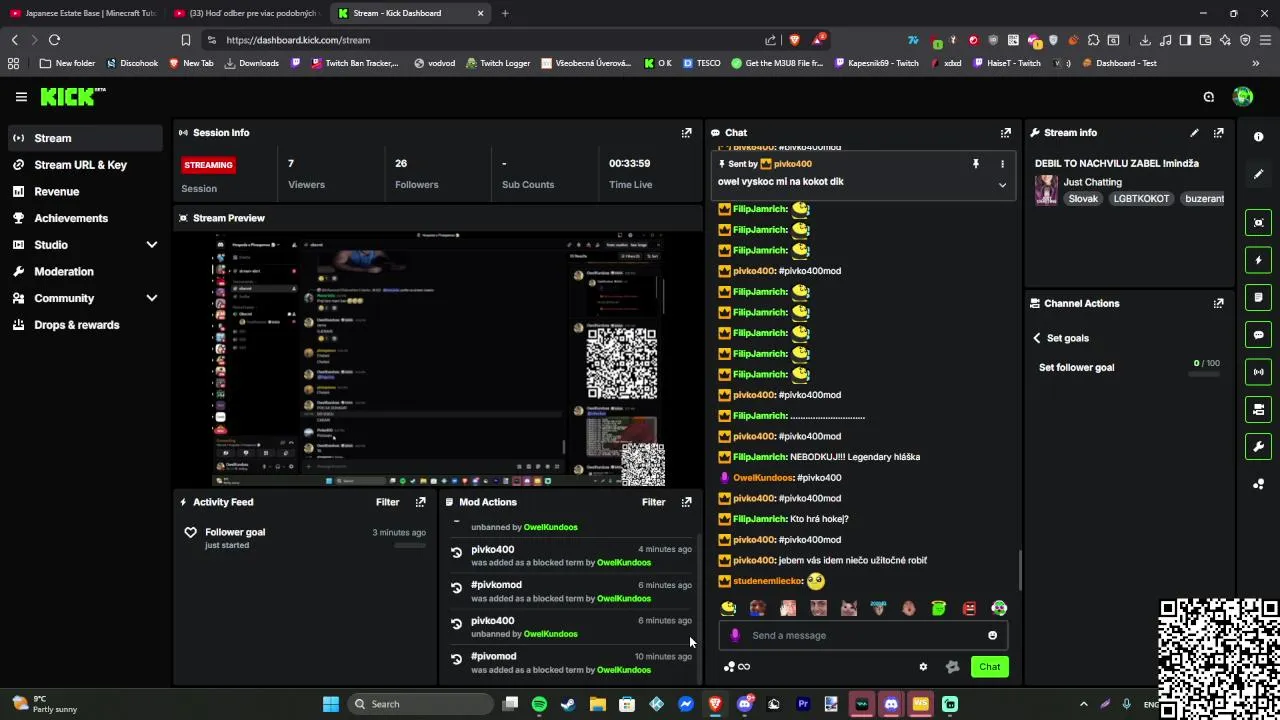This screenshot has width=1280, height=720.
Task: Open the user profile avatar menu
Action: 1243,97
